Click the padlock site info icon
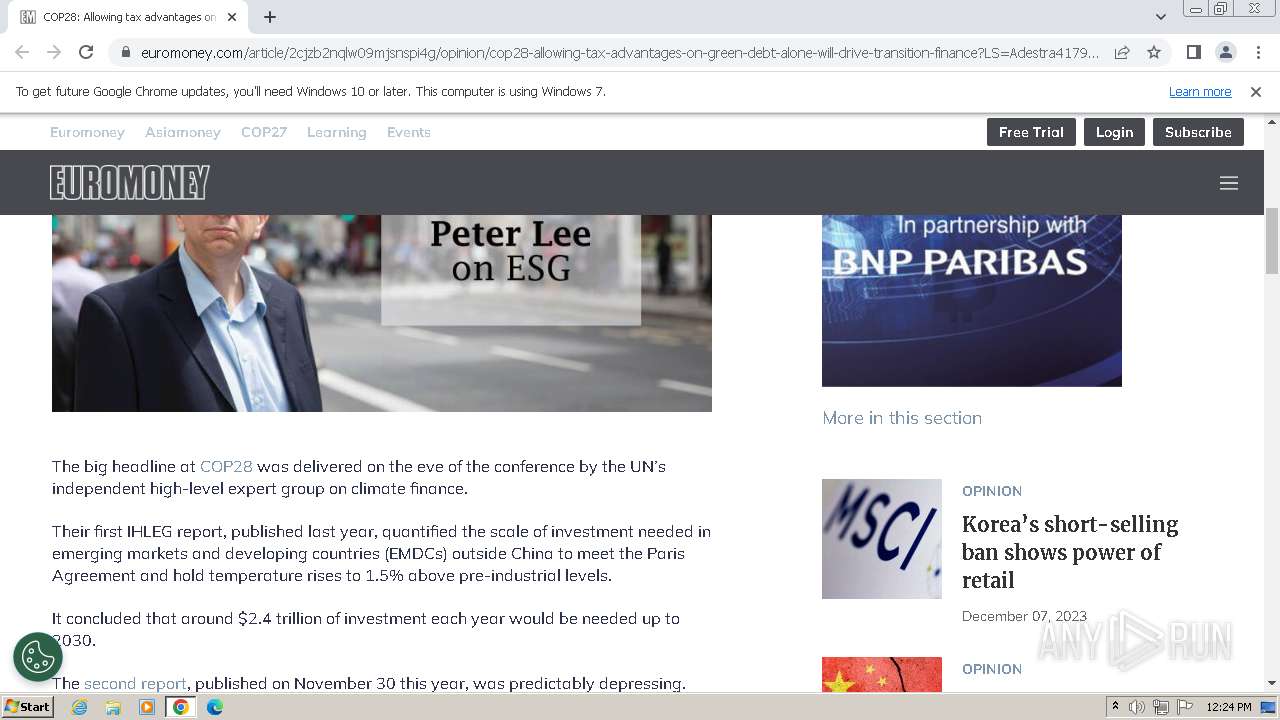This screenshot has width=1280, height=720. 125,53
